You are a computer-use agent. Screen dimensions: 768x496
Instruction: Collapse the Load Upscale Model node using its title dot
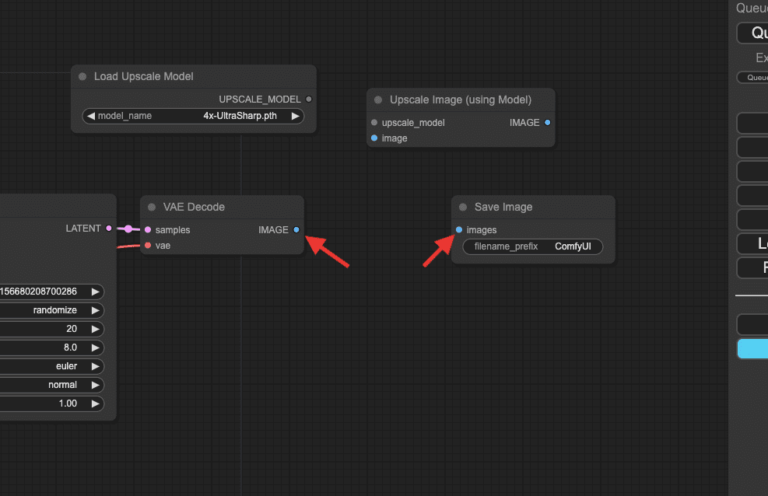click(x=83, y=77)
